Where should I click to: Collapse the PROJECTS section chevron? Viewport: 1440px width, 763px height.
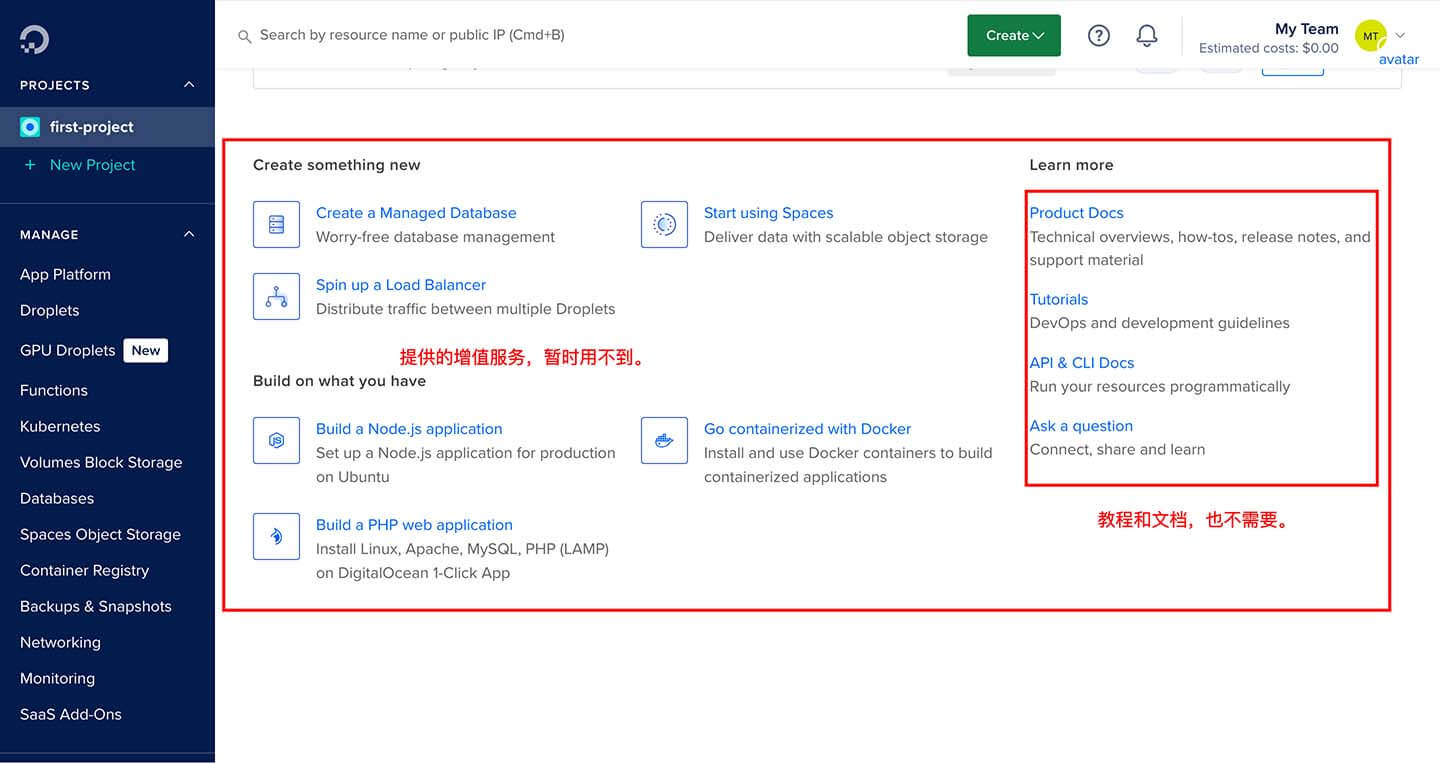(x=189, y=85)
